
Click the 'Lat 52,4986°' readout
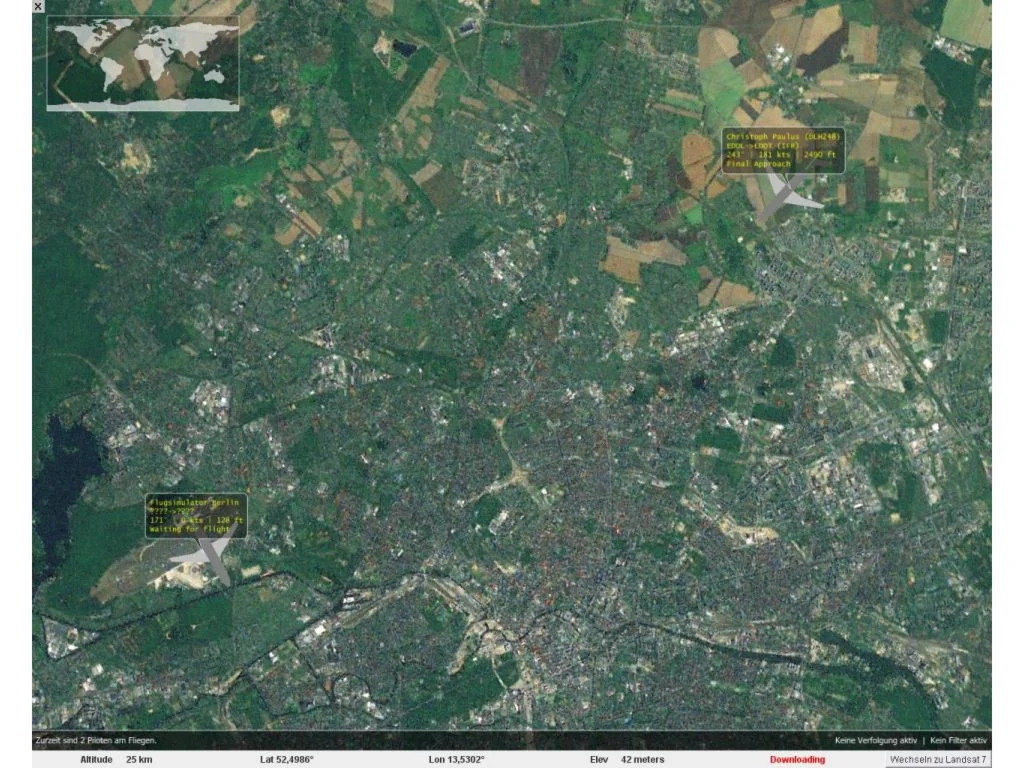pos(287,760)
